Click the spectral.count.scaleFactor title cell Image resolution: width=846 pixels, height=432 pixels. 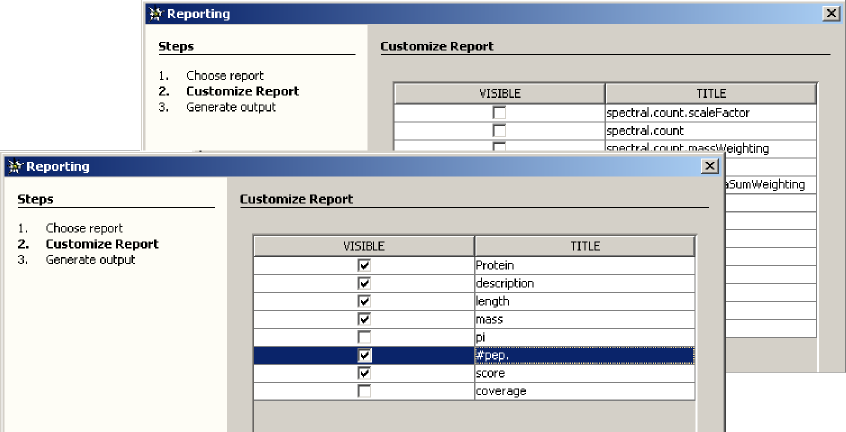(x=710, y=113)
